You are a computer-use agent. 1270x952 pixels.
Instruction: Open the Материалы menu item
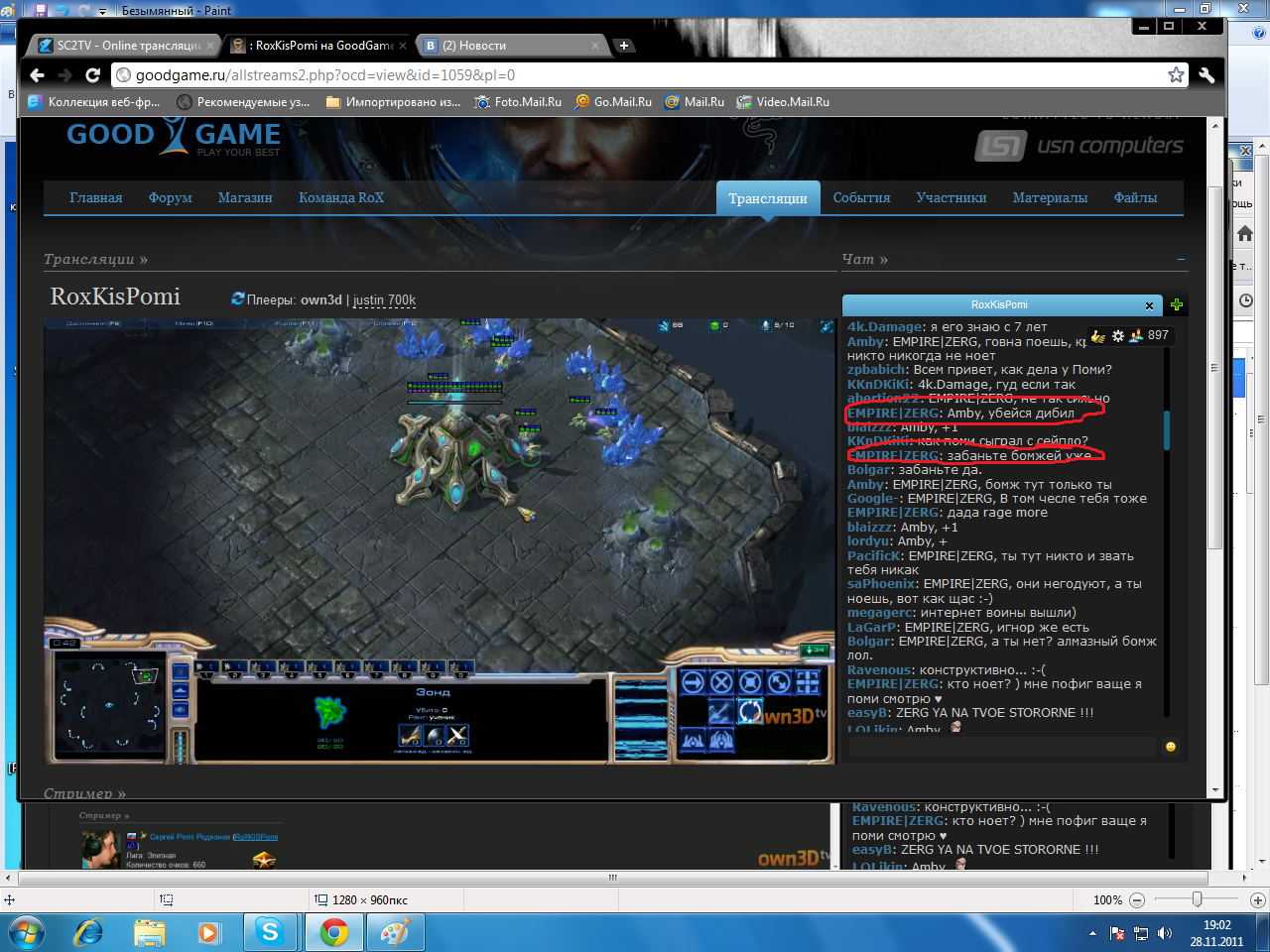(1051, 198)
